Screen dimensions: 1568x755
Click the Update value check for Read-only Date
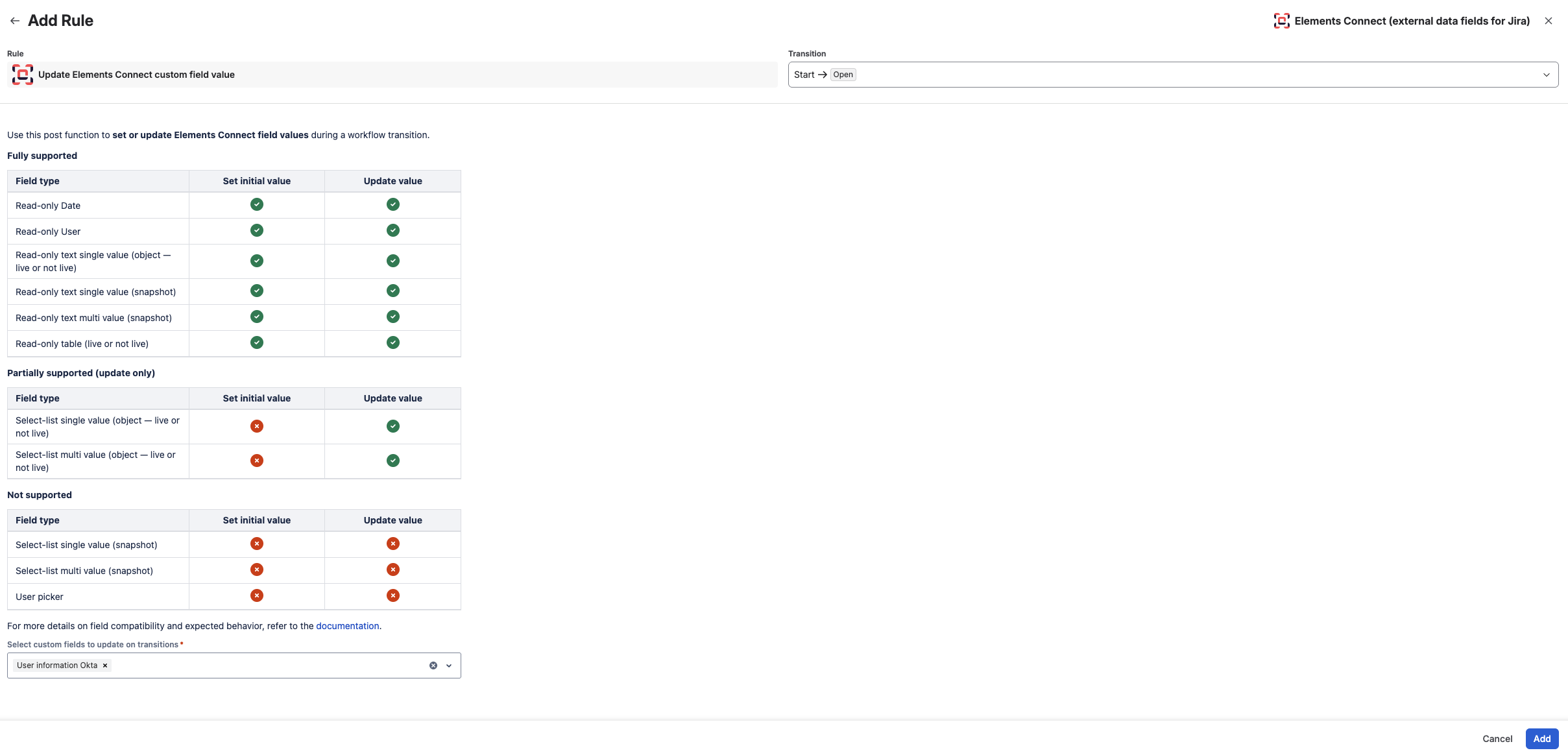tap(393, 204)
